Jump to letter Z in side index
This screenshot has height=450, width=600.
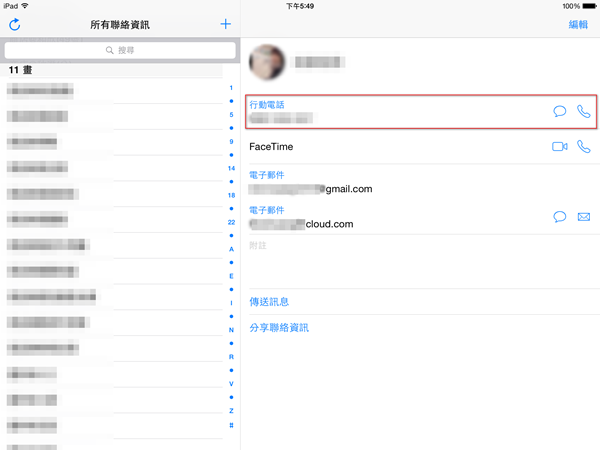pos(231,411)
